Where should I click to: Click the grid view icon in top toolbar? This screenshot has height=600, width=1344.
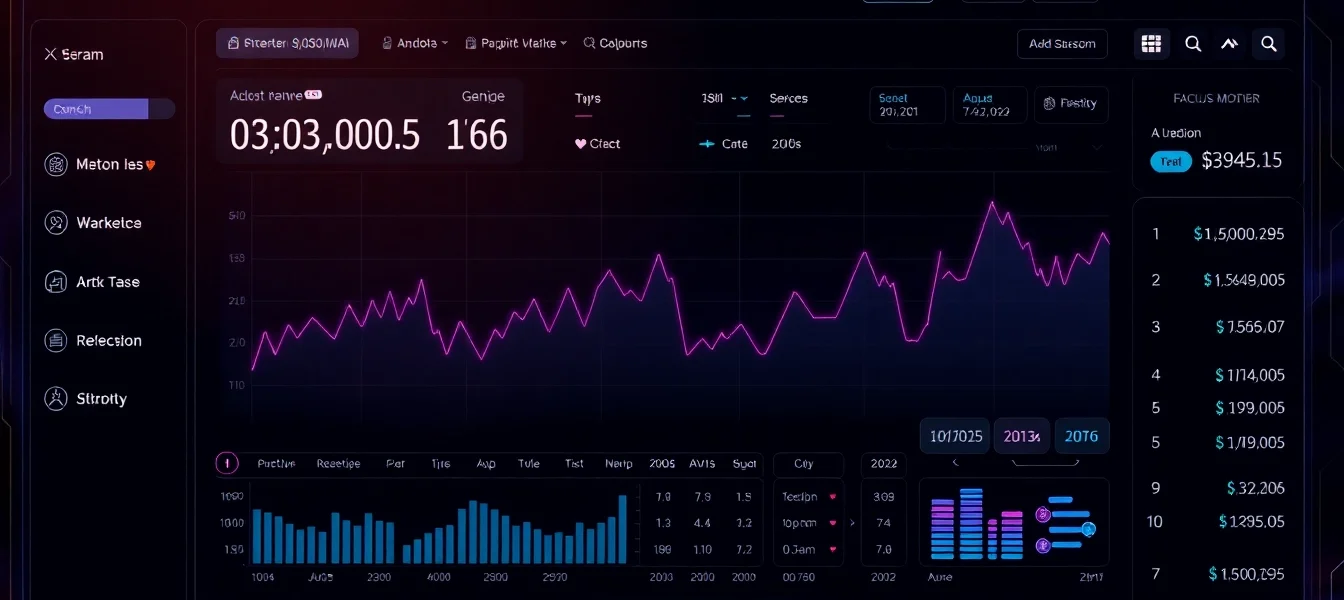[1151, 44]
